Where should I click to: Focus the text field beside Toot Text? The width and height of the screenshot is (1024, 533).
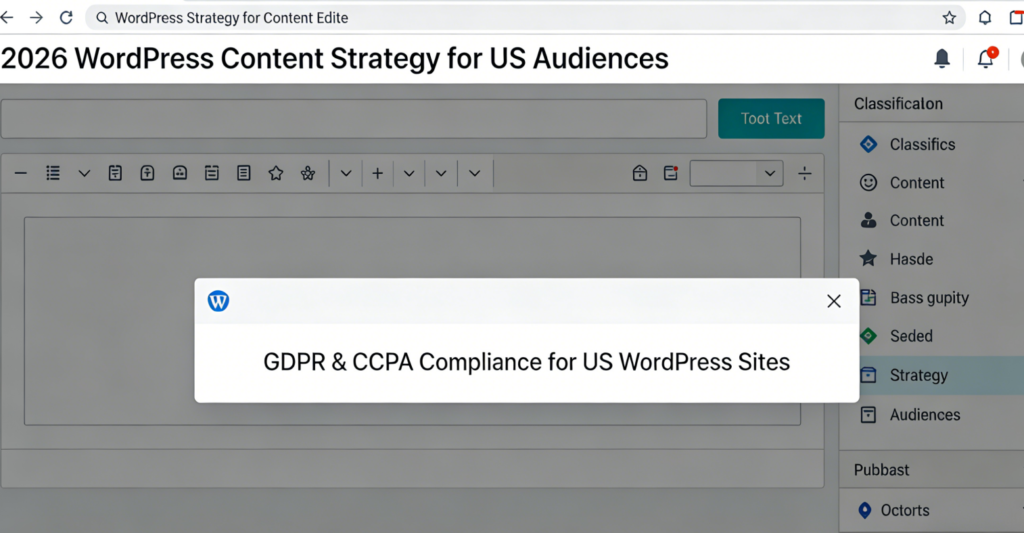tap(354, 118)
